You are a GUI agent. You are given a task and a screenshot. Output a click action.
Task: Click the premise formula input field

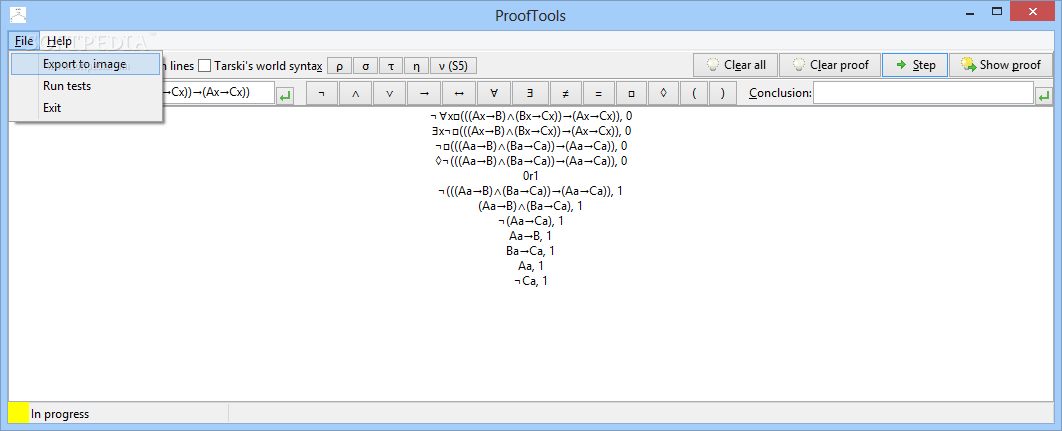click(x=218, y=93)
